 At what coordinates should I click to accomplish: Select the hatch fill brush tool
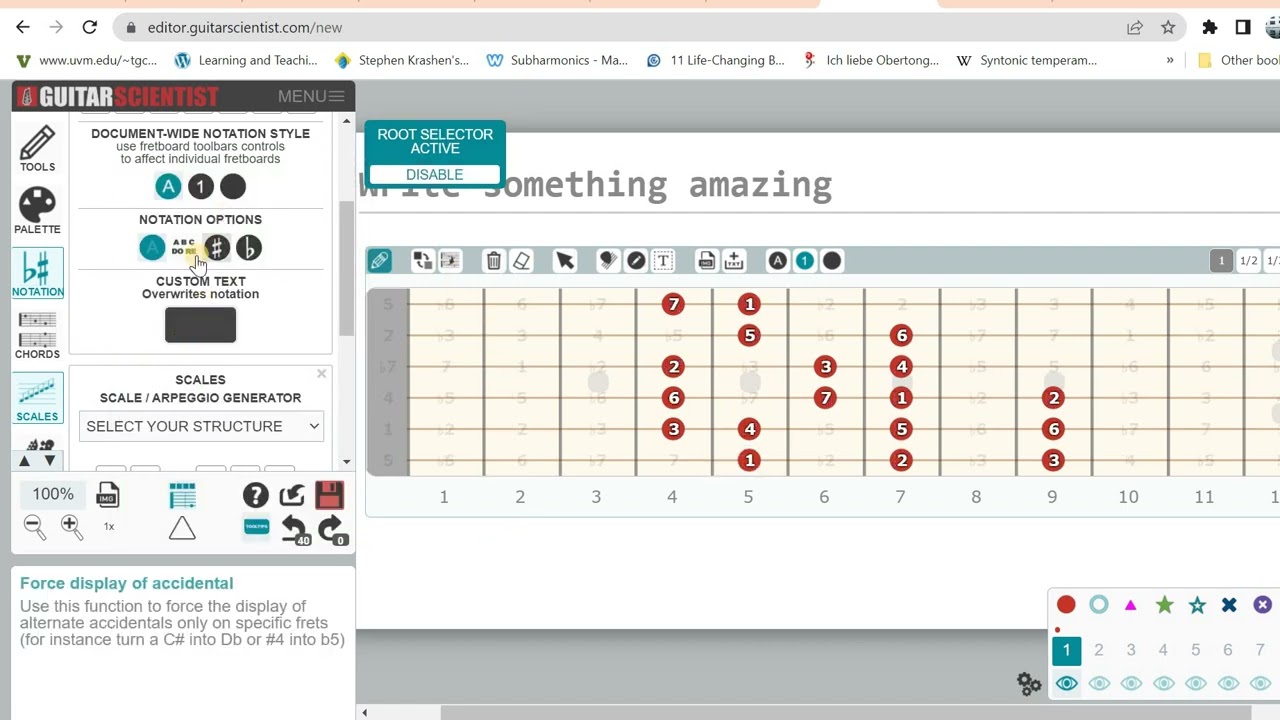tap(608, 261)
